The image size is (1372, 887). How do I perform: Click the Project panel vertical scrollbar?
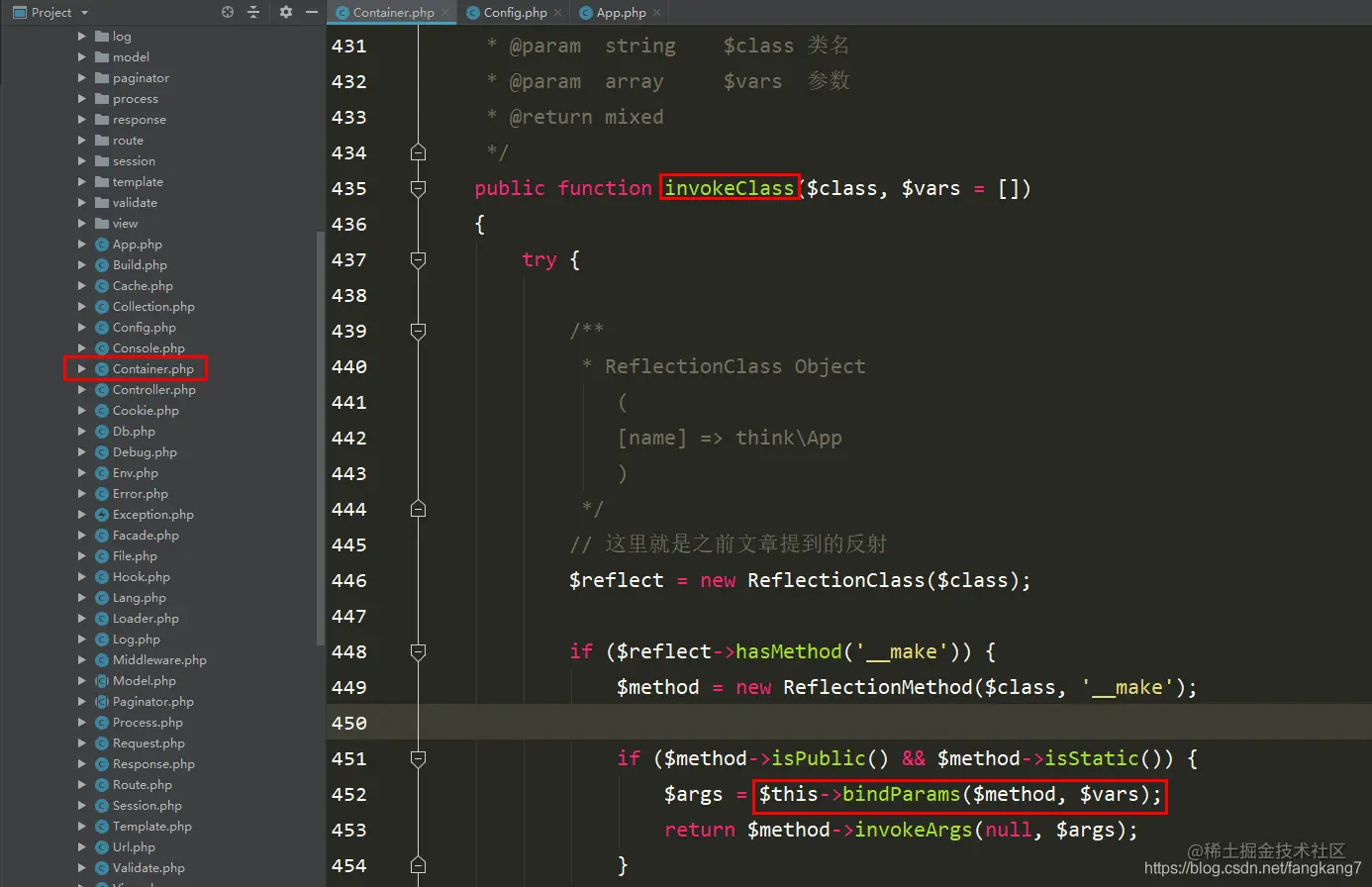[320, 438]
